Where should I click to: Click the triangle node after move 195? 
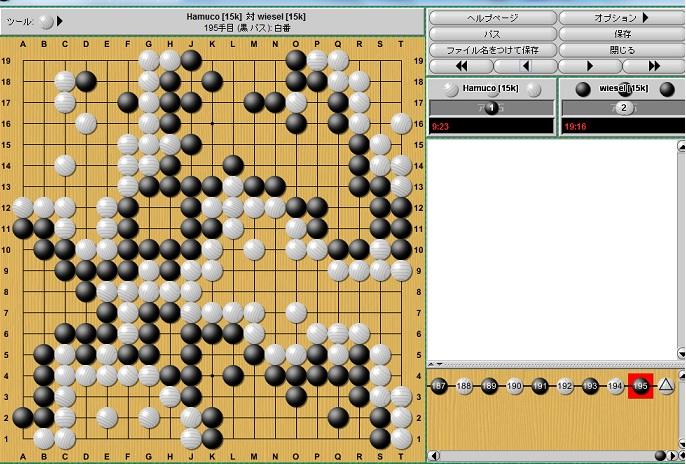666,386
